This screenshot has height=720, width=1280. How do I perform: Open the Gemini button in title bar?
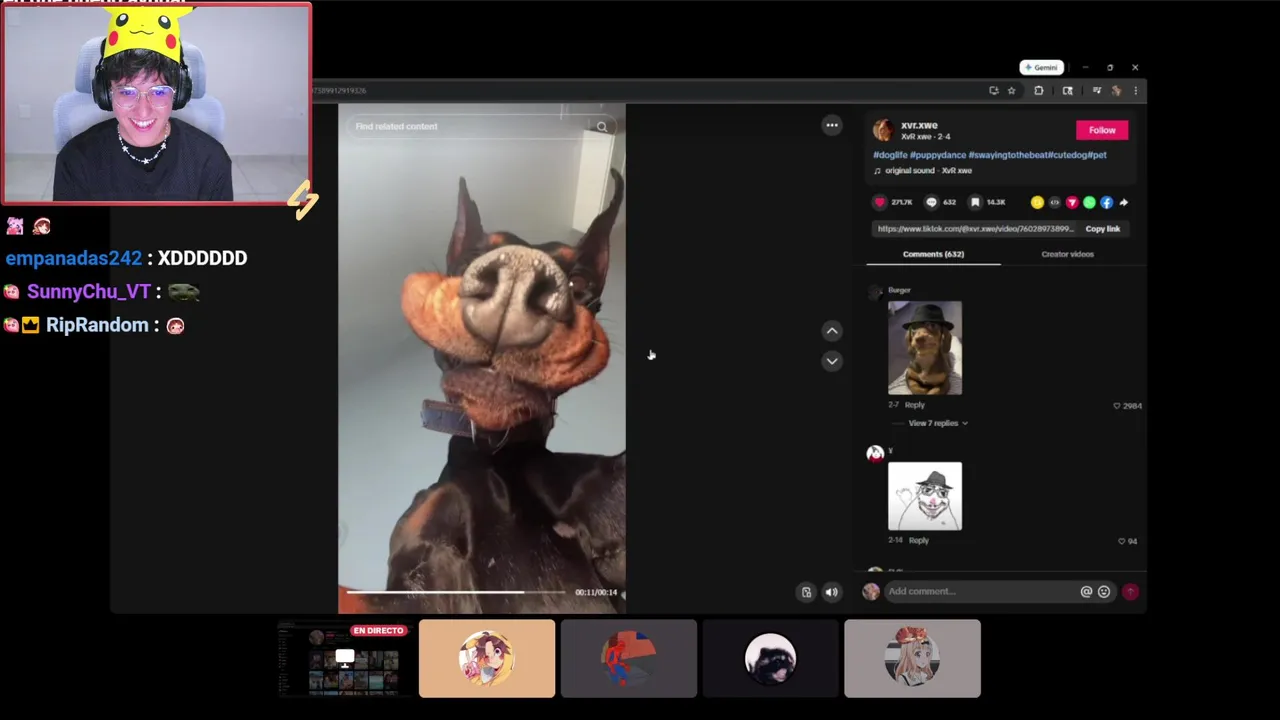coord(1041,67)
